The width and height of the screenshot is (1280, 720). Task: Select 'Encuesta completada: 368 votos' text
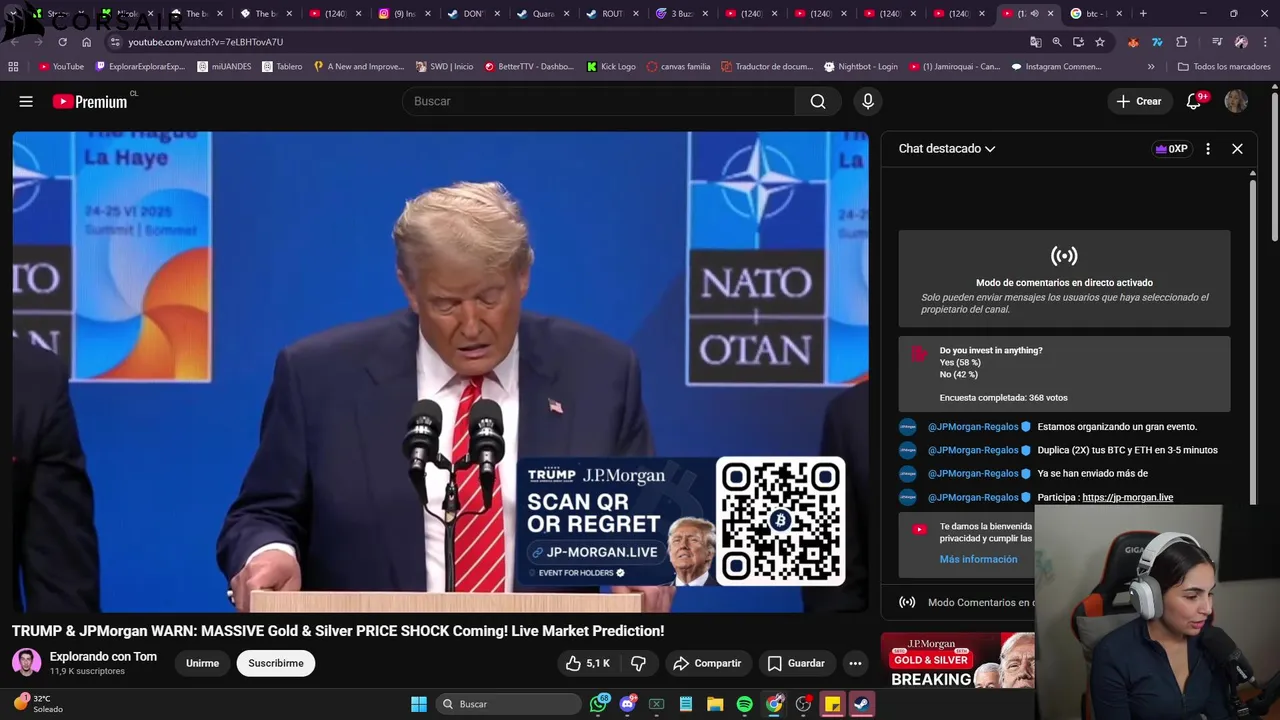(1003, 398)
